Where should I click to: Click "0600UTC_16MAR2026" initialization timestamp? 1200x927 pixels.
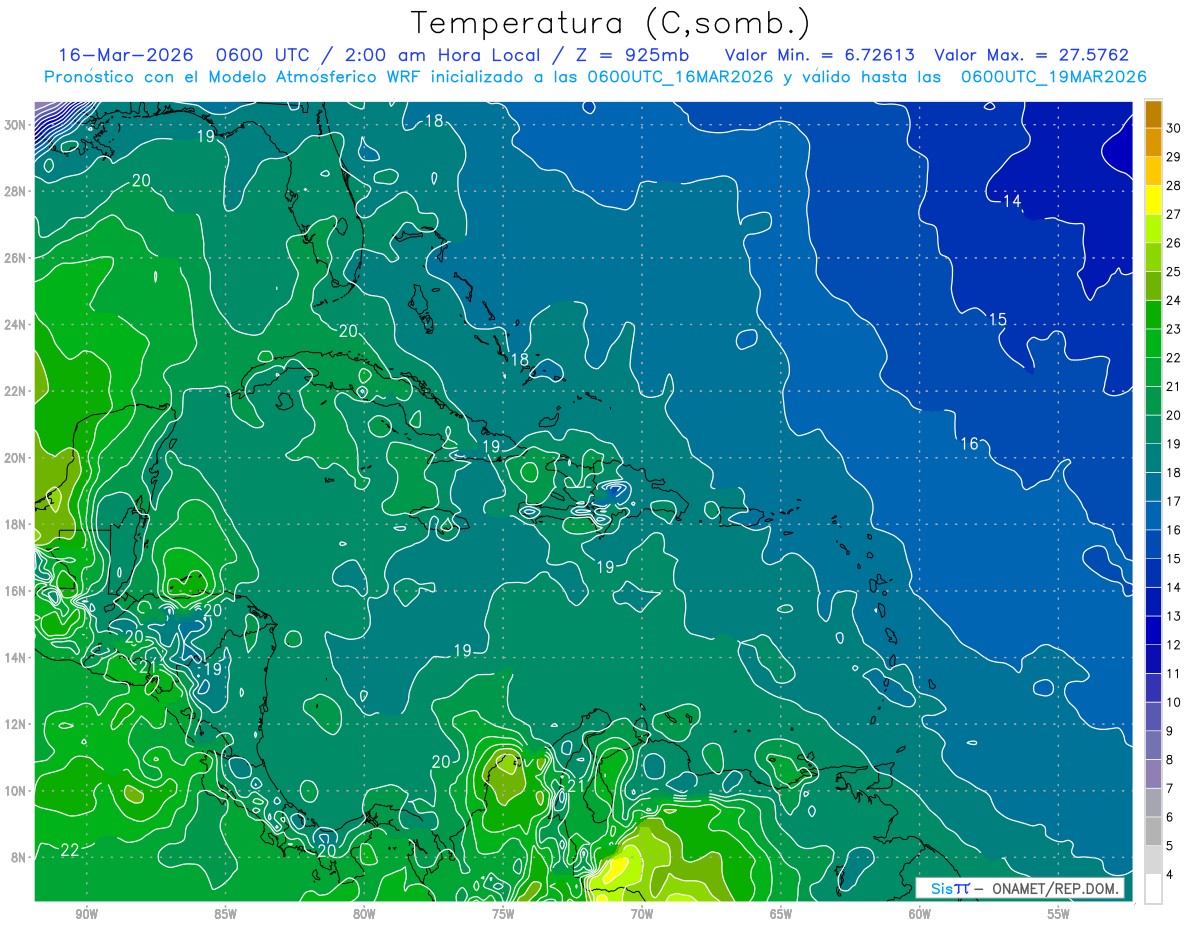coord(681,77)
